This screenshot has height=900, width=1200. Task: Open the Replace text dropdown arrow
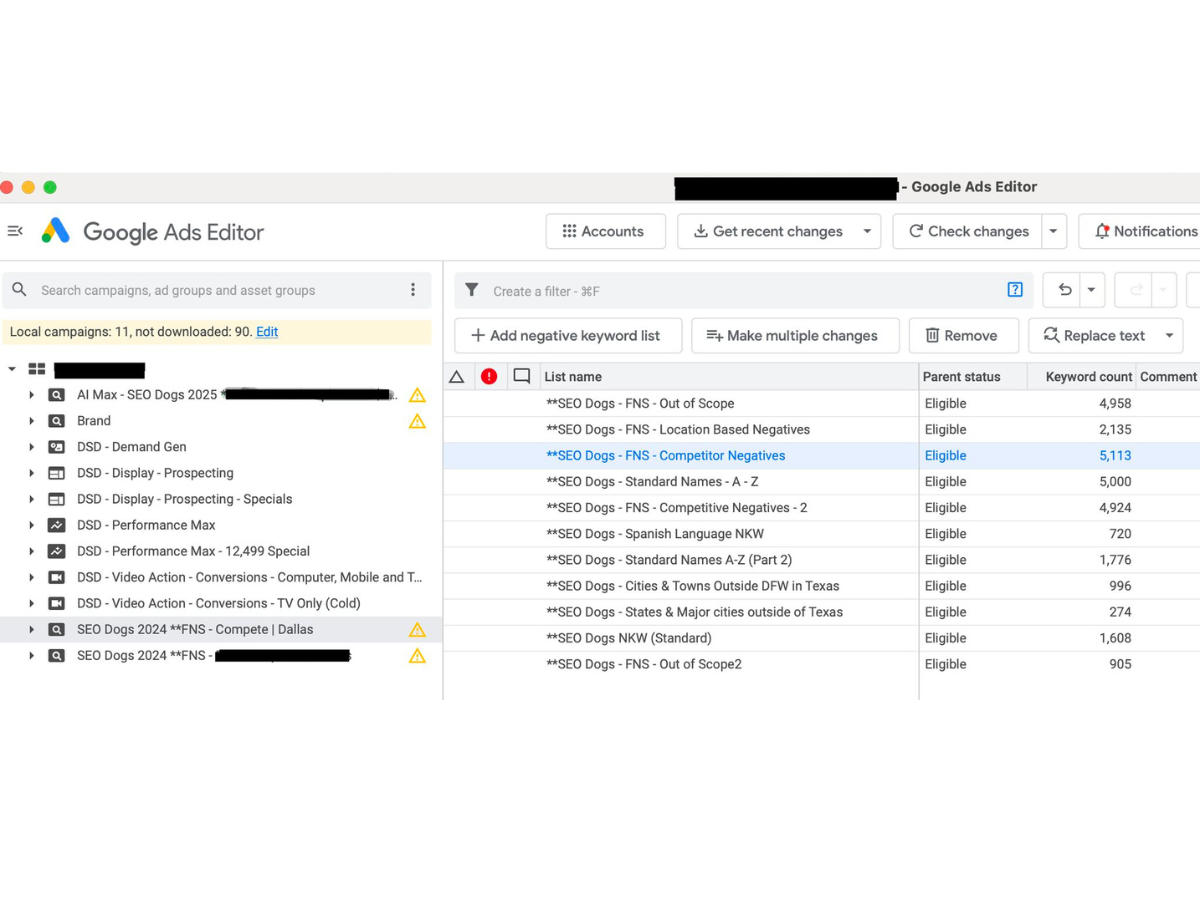[1169, 336]
